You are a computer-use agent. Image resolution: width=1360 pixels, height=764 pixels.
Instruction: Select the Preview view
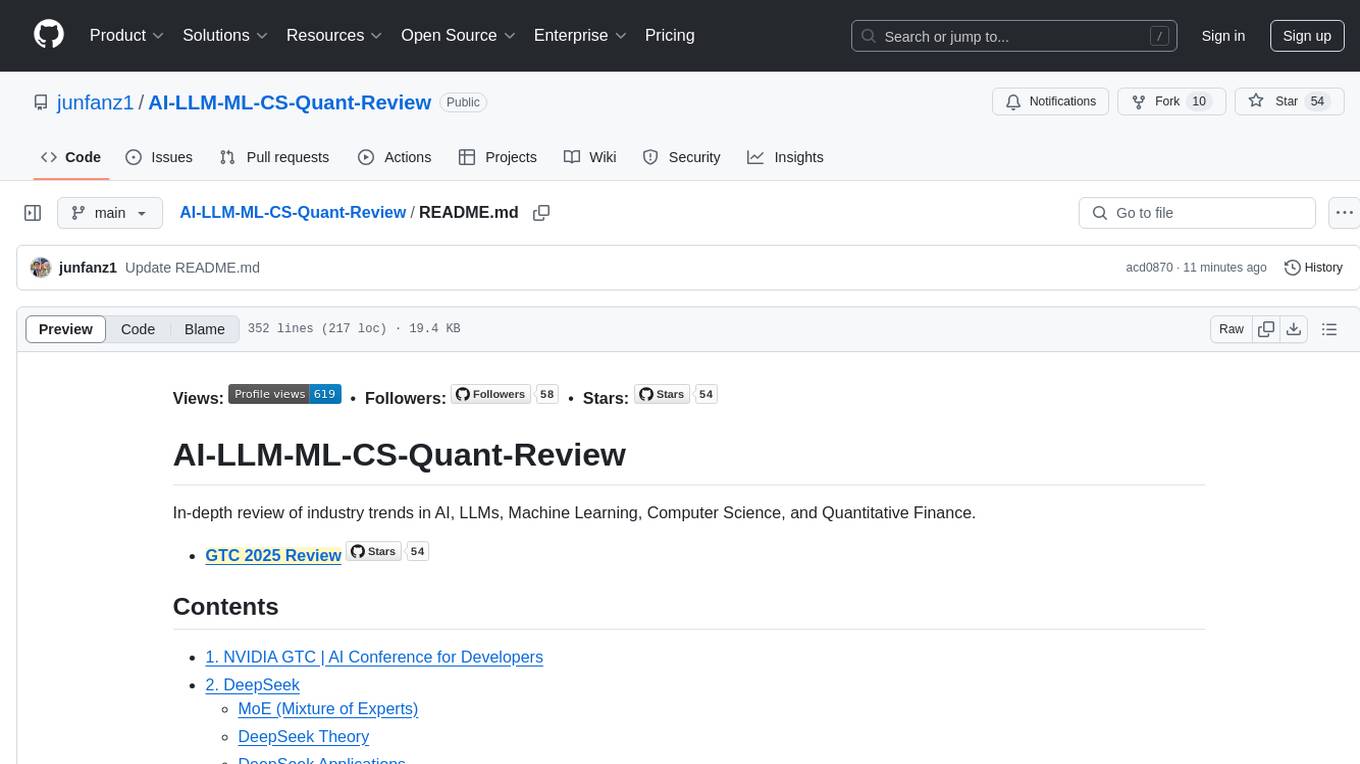click(x=66, y=329)
